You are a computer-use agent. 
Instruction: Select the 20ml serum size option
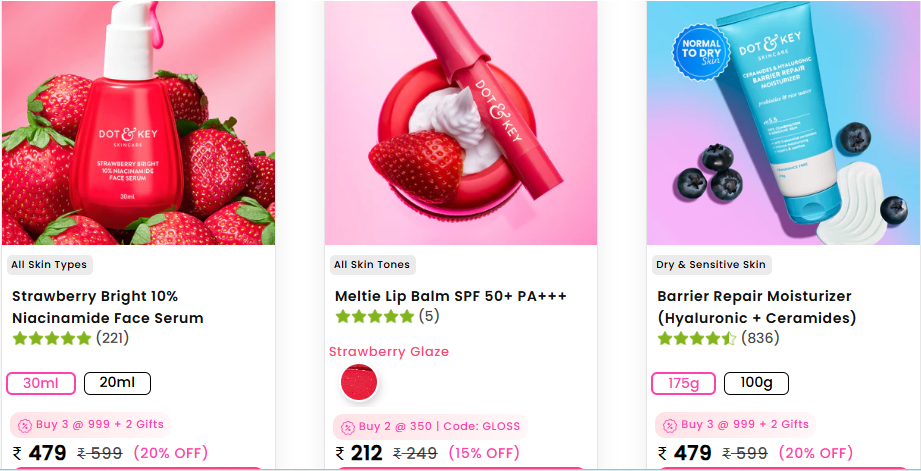click(117, 383)
